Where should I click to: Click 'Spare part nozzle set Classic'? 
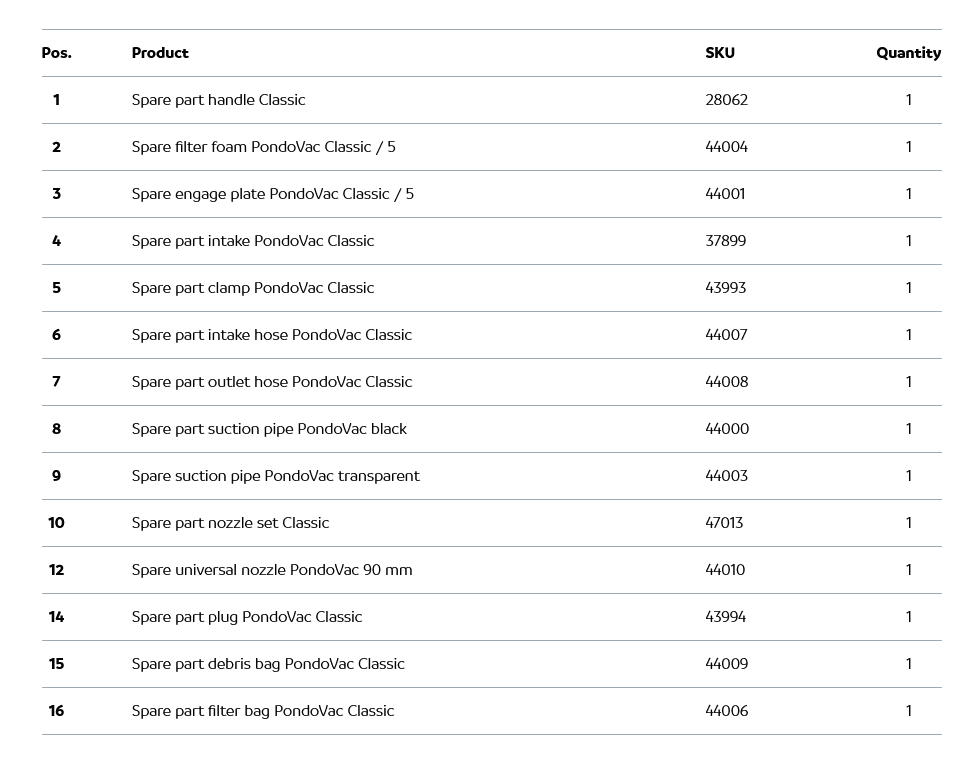click(230, 523)
